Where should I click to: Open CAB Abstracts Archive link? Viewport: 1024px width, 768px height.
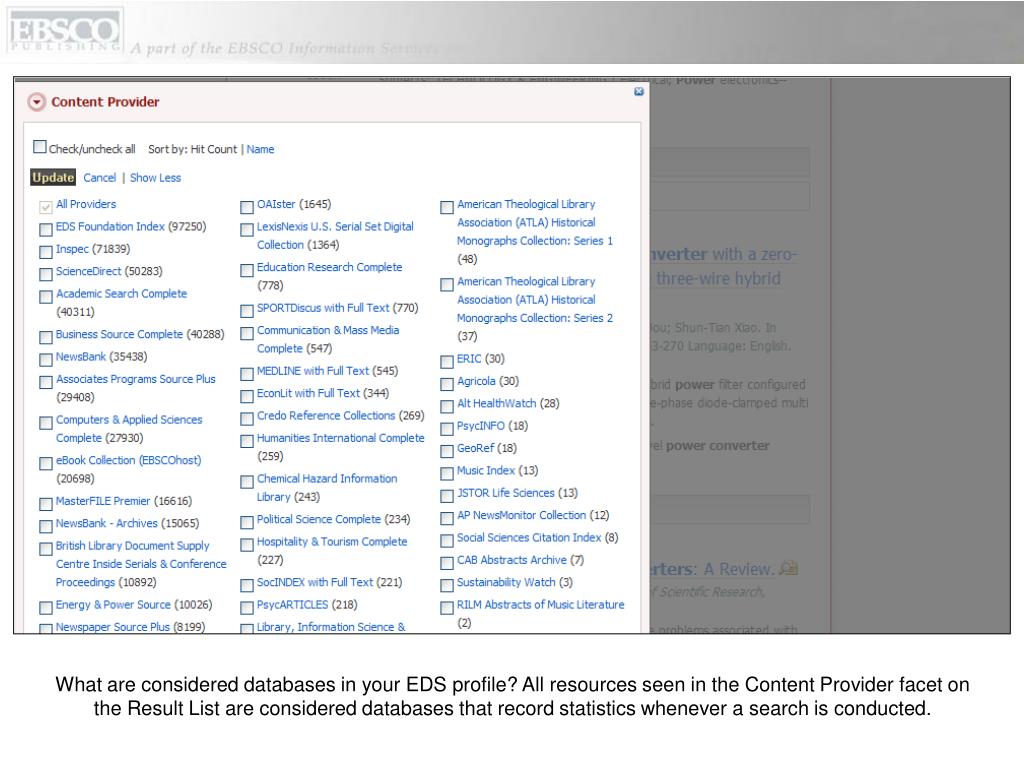pos(511,560)
